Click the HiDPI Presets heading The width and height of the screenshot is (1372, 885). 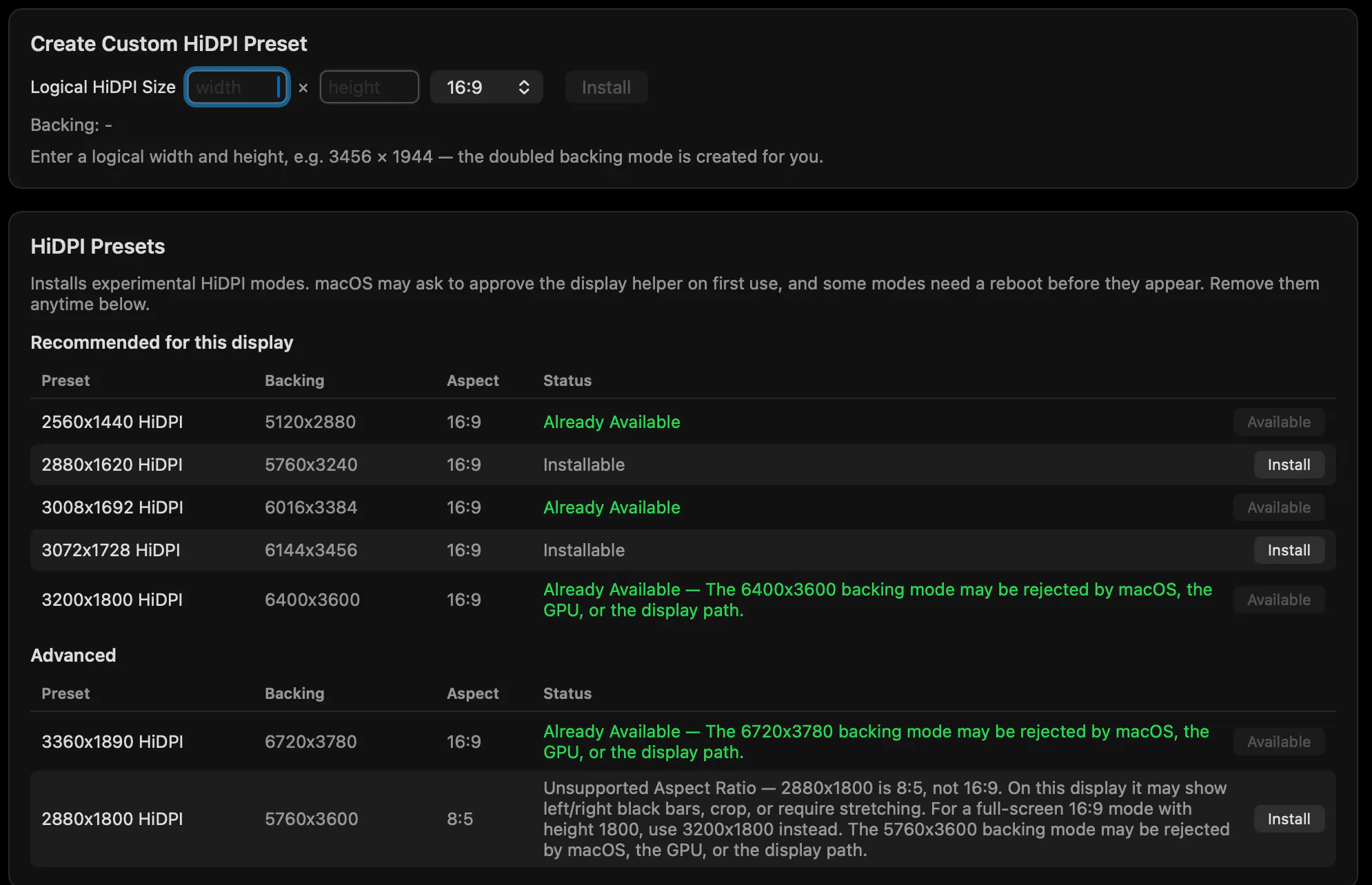click(98, 246)
